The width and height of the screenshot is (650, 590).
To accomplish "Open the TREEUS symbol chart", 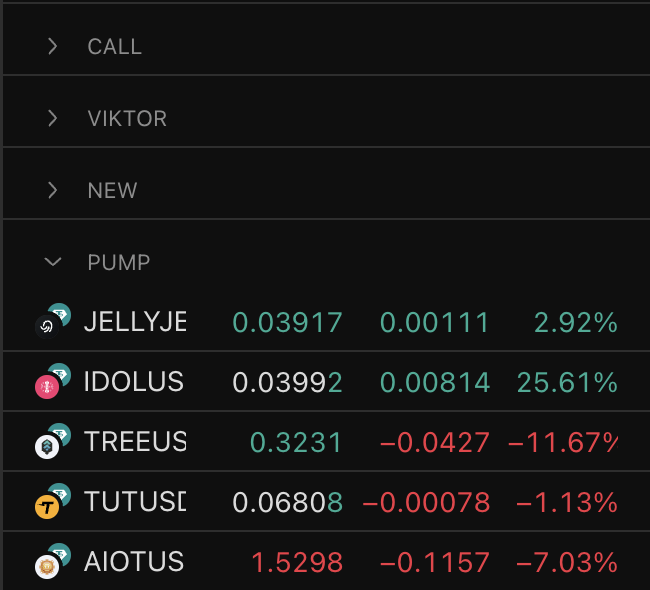I will pyautogui.click(x=135, y=442).
